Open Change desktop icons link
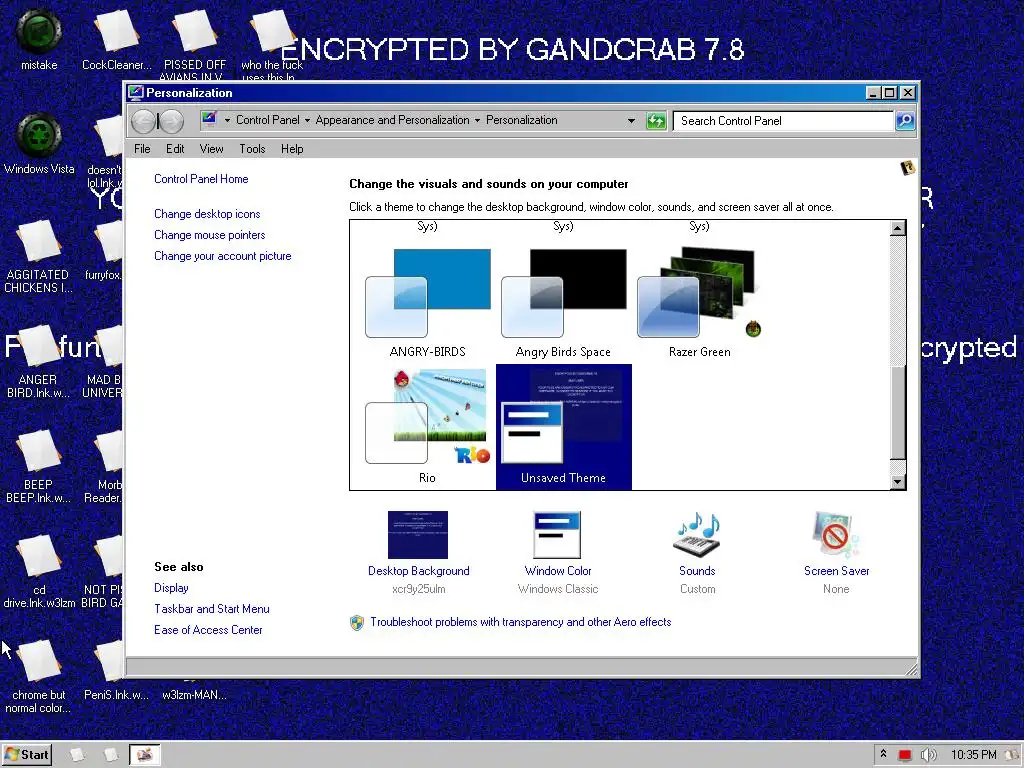 (207, 214)
